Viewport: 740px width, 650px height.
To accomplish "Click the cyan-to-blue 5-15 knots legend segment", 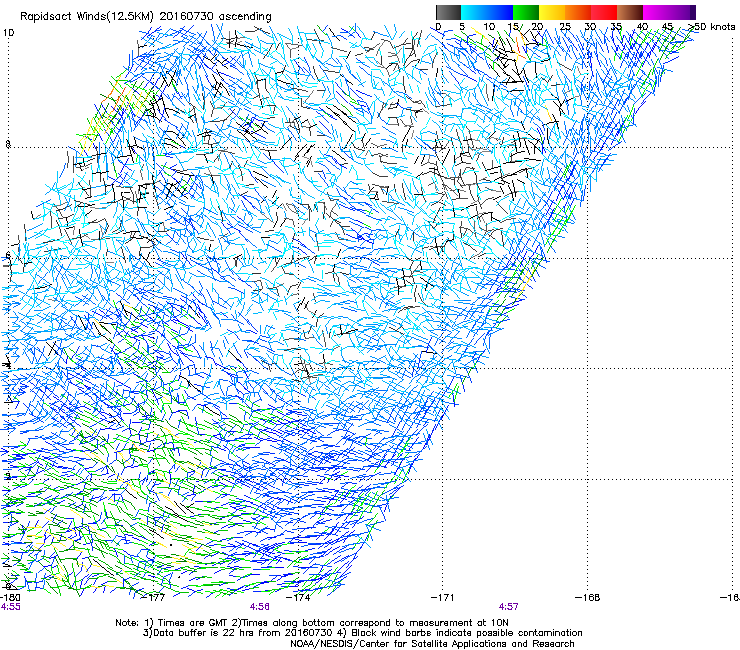I will coord(487,12).
